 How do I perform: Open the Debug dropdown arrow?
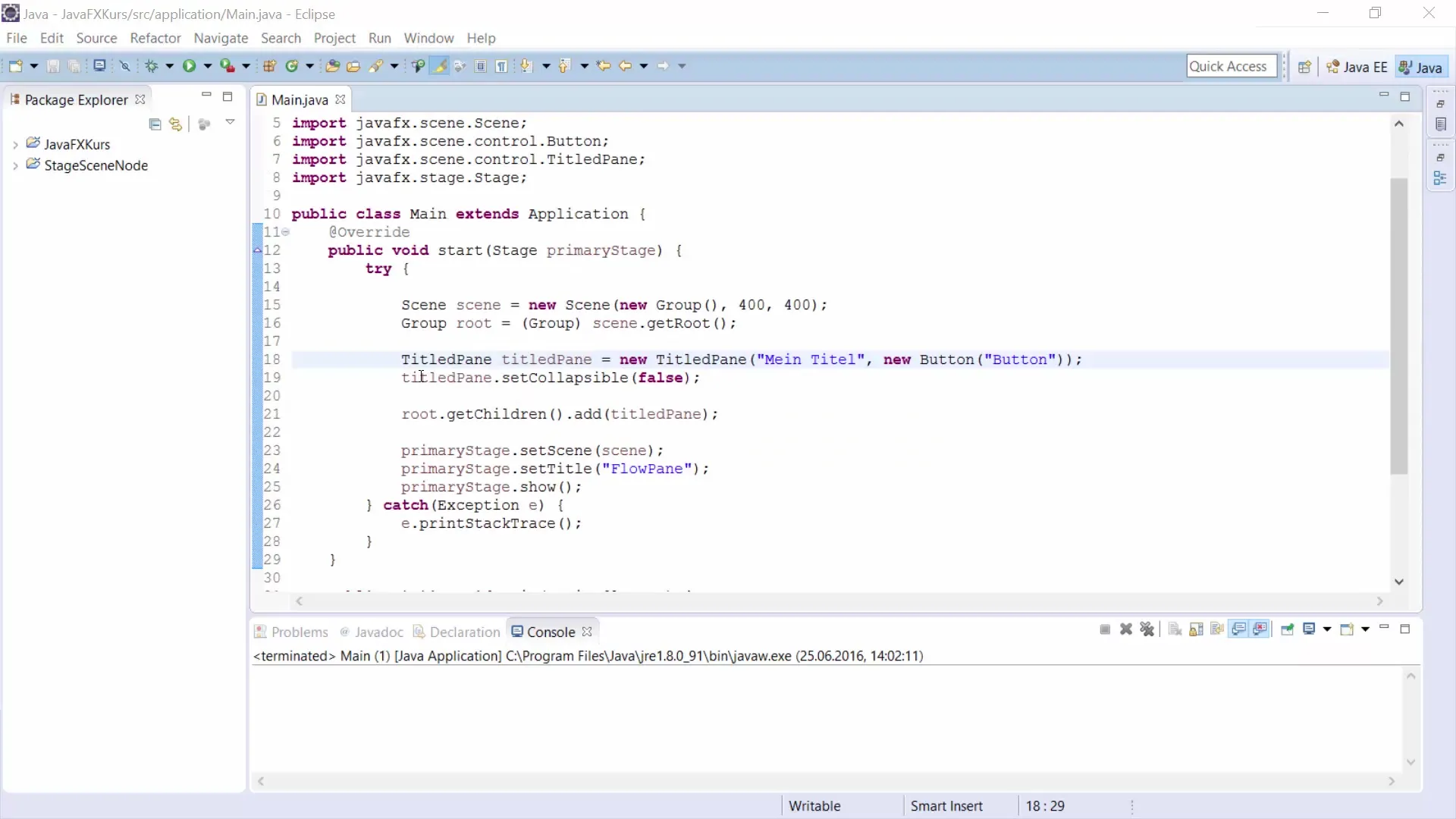coord(169,66)
